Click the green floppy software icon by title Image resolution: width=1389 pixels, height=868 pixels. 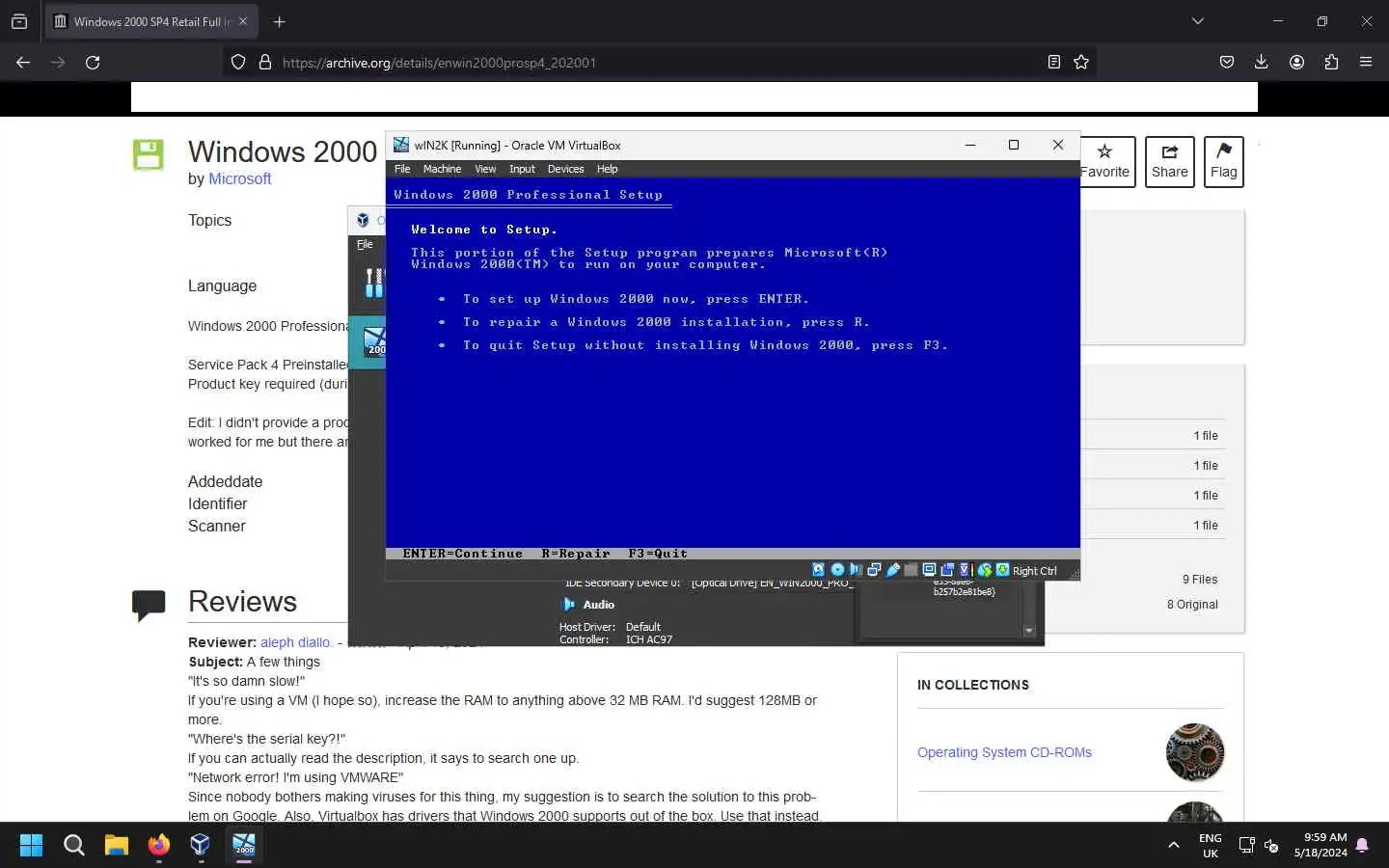pos(148,155)
